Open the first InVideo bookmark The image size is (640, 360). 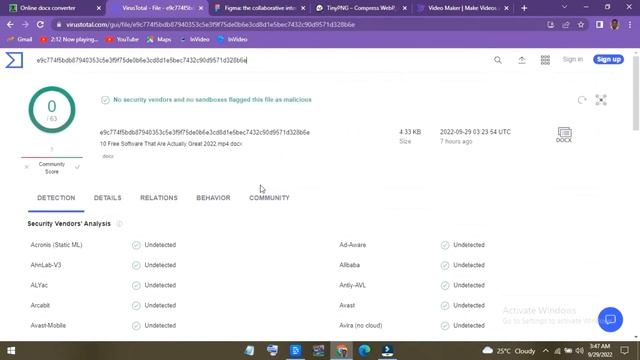click(x=195, y=40)
